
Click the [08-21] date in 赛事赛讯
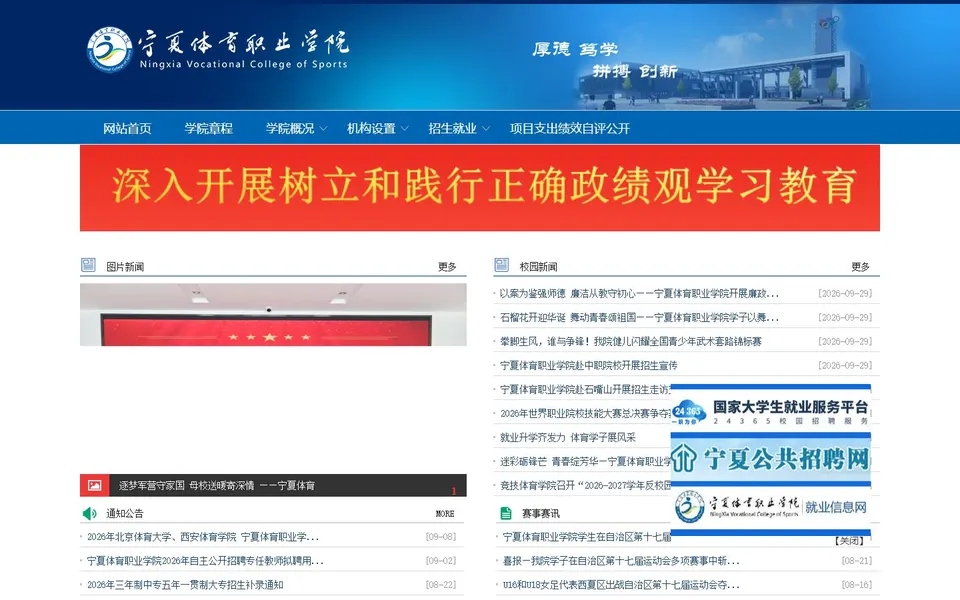click(x=857, y=561)
